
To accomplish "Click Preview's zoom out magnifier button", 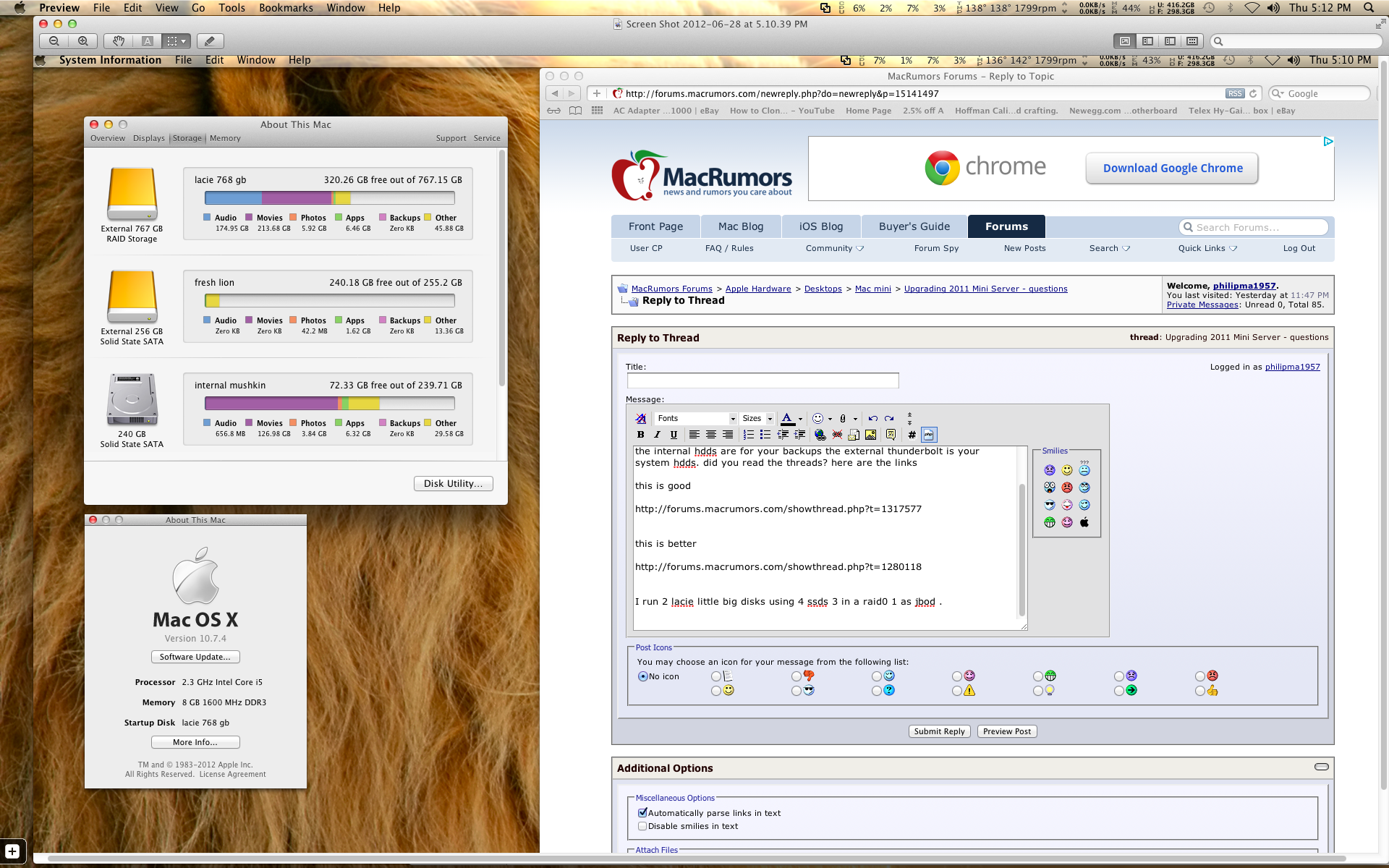I will click(54, 41).
